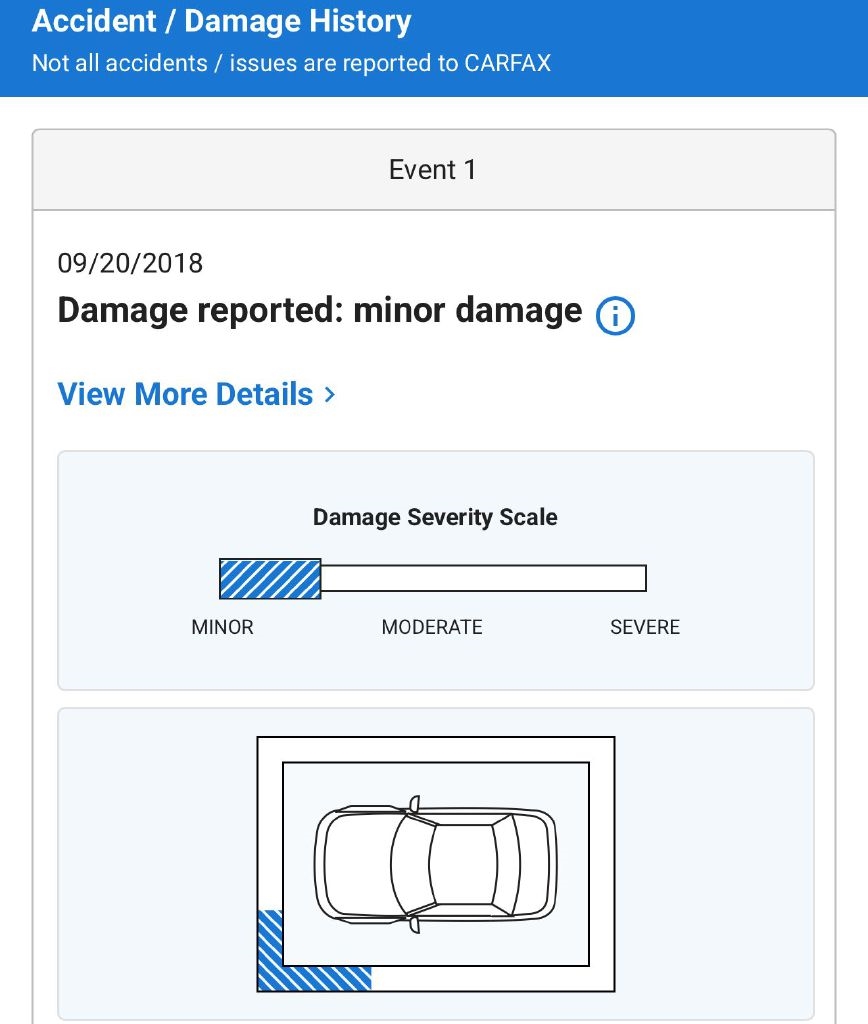Click the chevron after View More Details
This screenshot has width=868, height=1024.
pyautogui.click(x=330, y=395)
